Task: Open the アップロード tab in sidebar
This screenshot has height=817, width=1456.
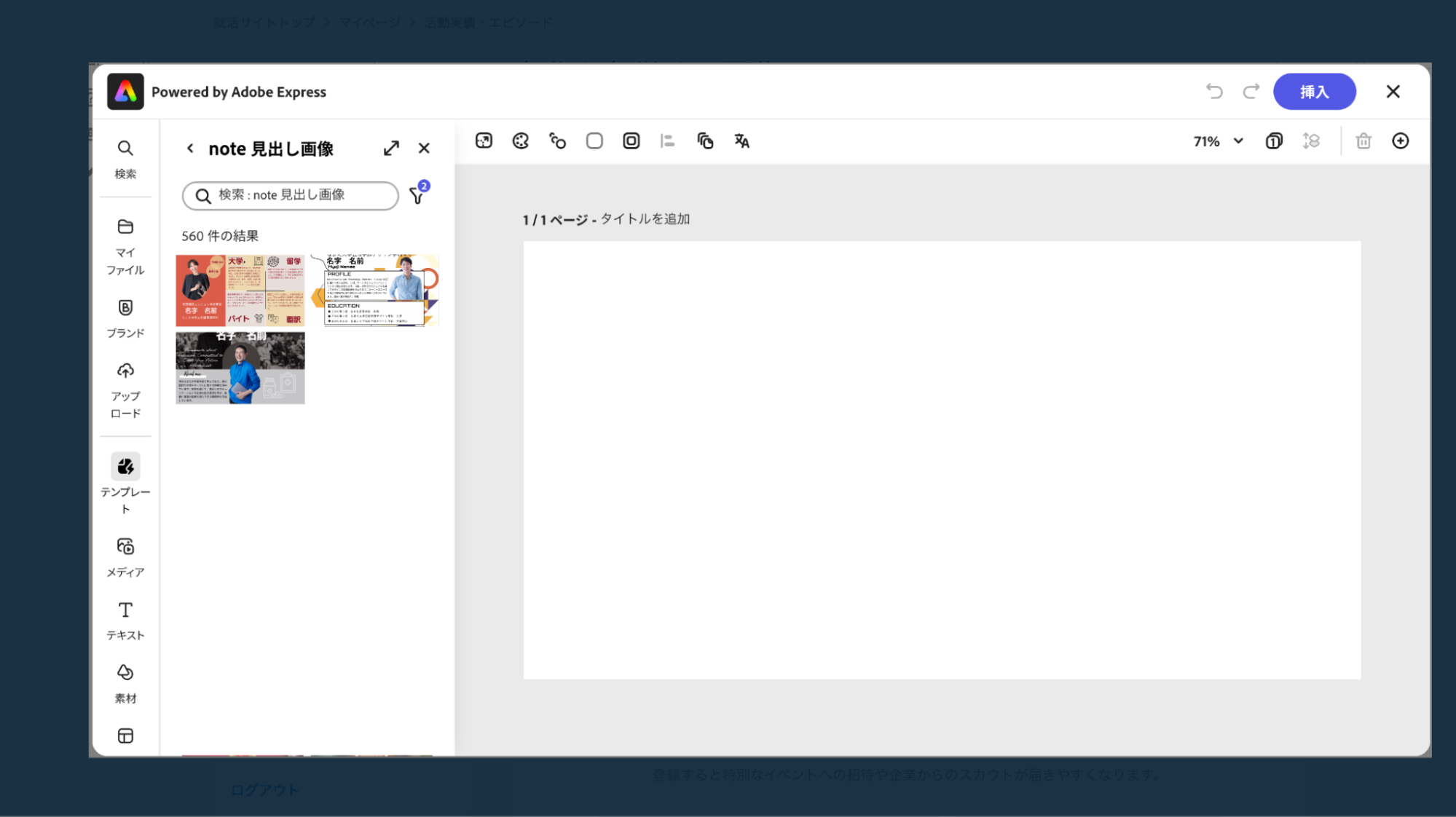Action: pos(125,390)
